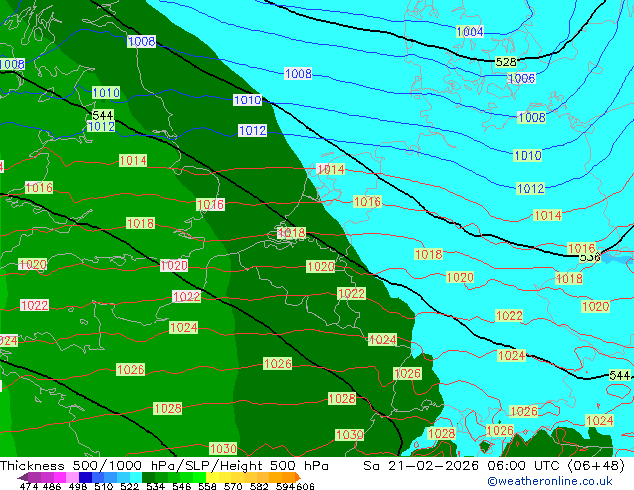
Task: Select the legend value 606
Action: (305, 486)
